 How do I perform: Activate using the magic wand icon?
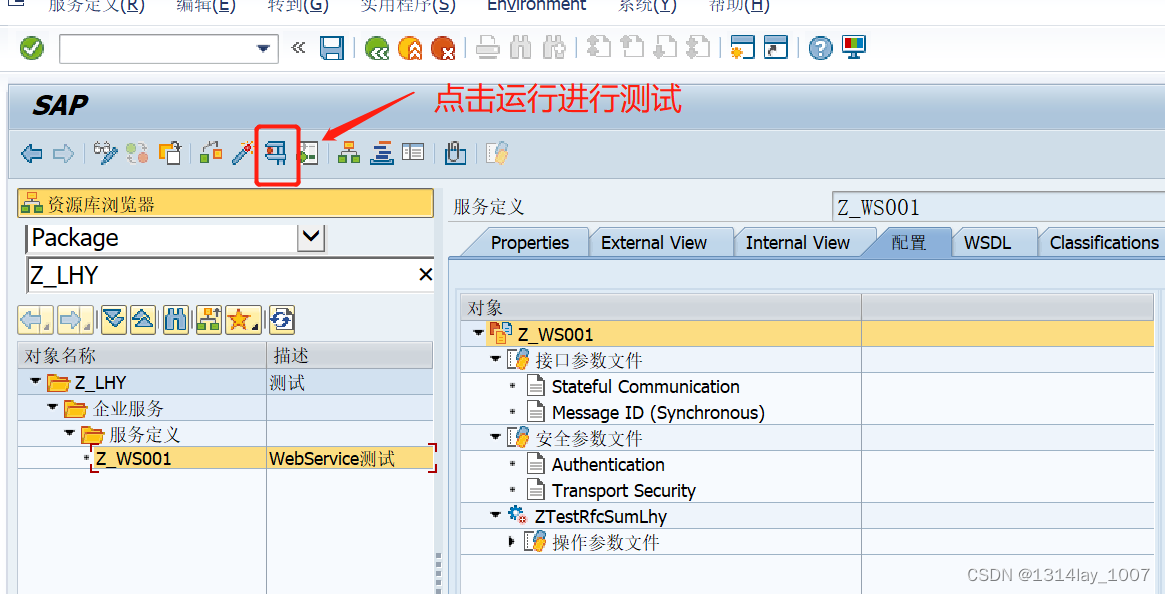(243, 153)
